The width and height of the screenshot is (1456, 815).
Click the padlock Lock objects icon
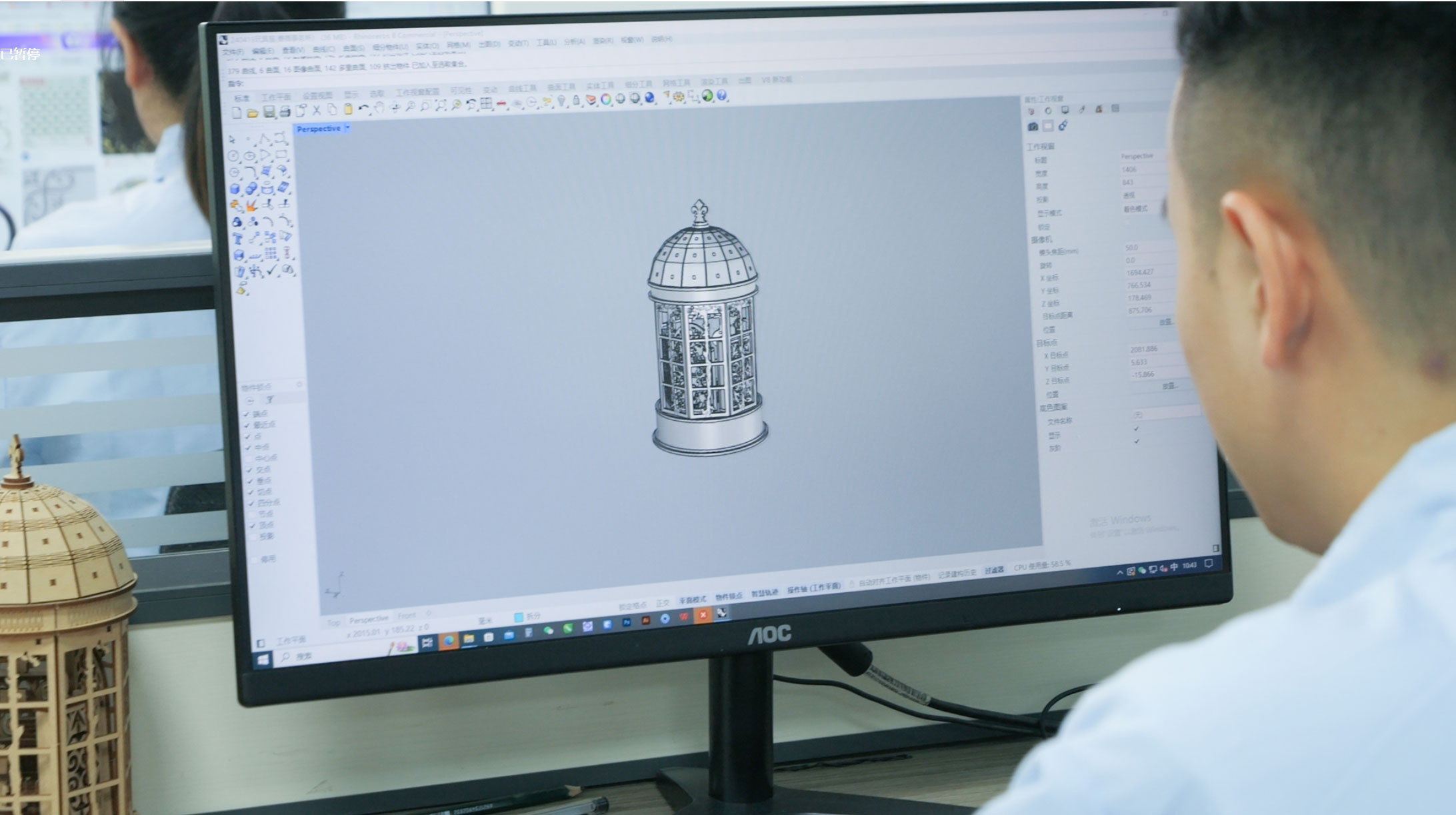point(576,101)
